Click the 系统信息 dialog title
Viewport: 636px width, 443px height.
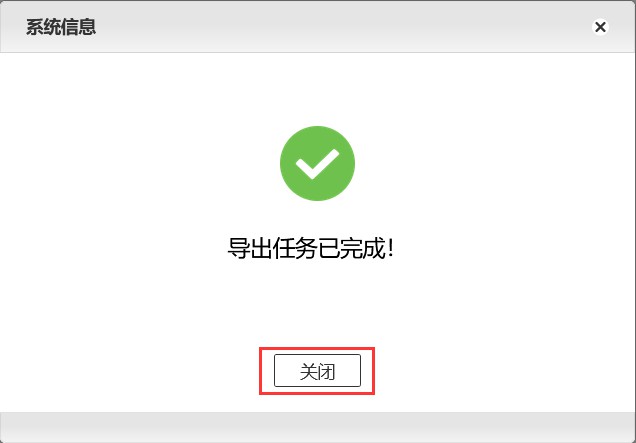tap(61, 27)
